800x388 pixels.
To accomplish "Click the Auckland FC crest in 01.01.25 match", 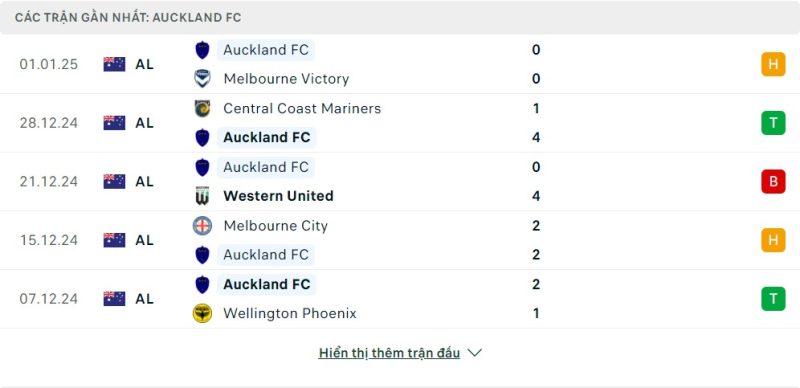I will coord(203,50).
